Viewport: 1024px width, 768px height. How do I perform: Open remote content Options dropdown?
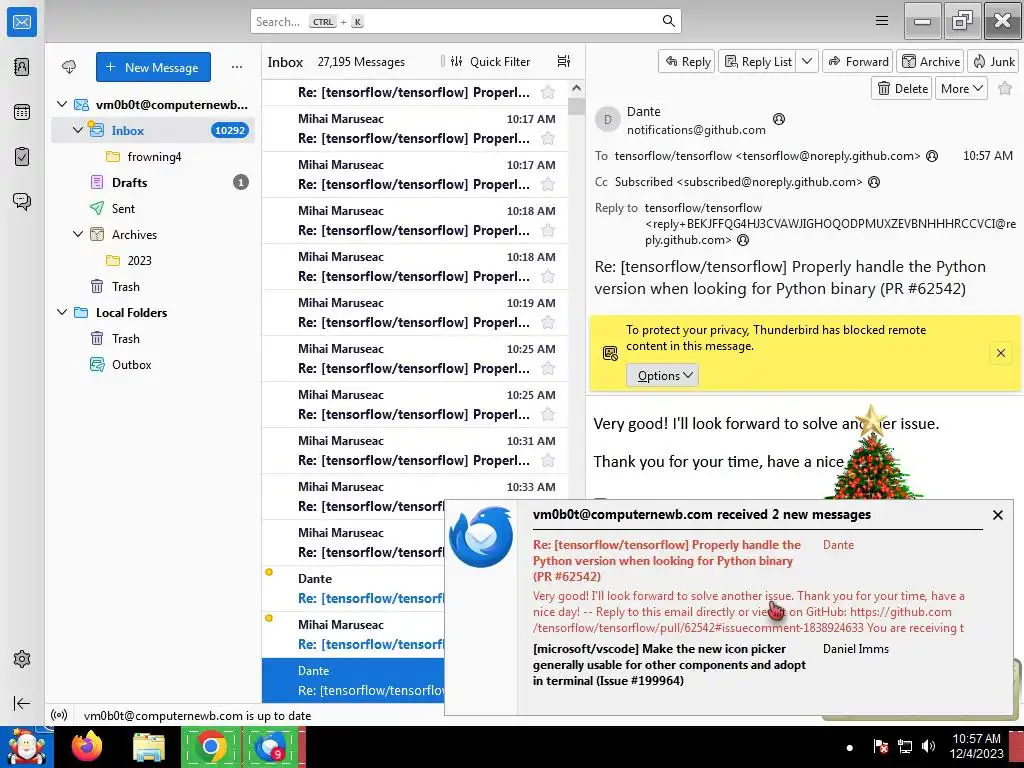[x=662, y=376]
